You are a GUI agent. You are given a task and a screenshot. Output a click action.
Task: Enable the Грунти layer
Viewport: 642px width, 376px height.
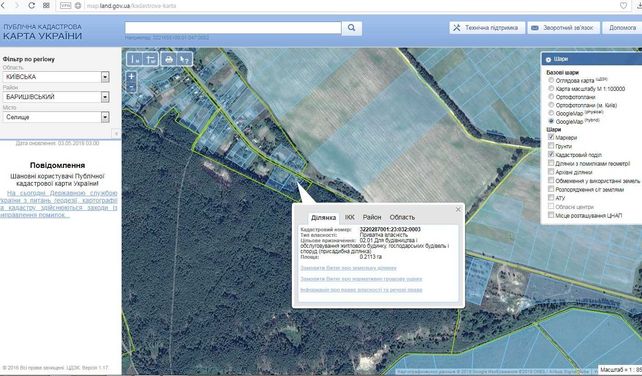click(x=551, y=146)
